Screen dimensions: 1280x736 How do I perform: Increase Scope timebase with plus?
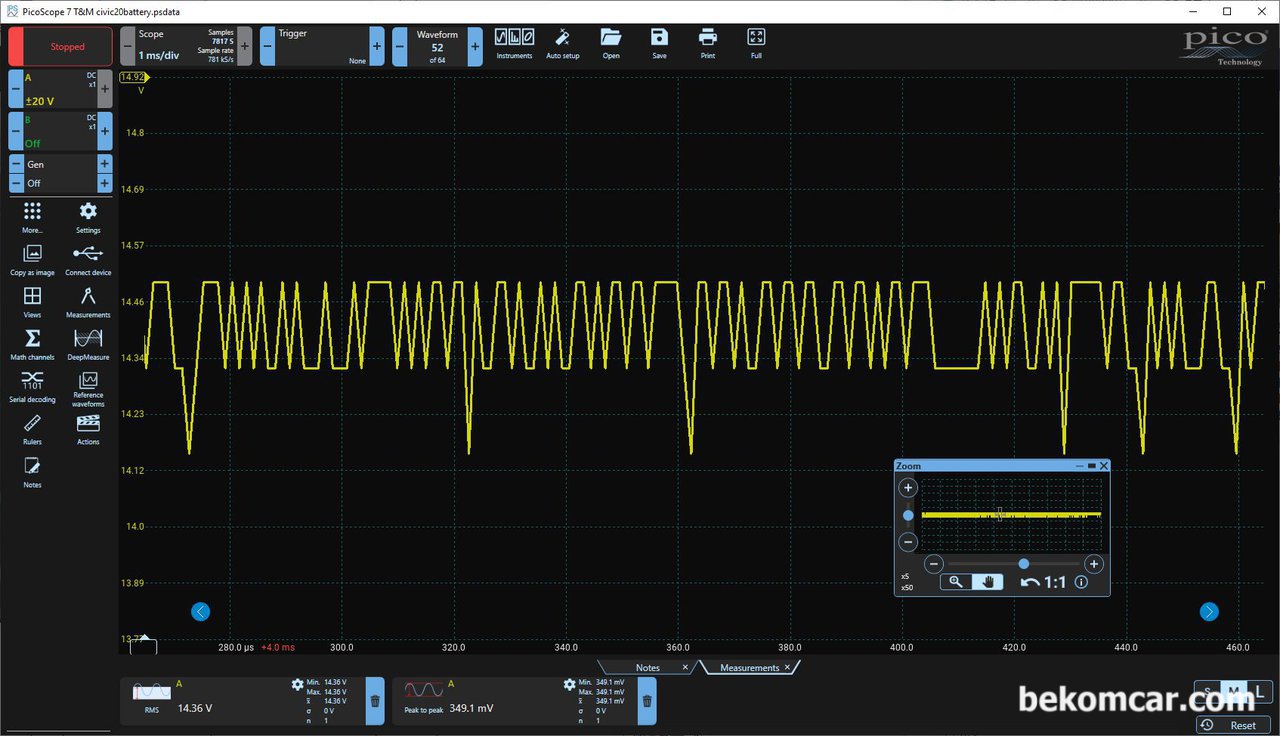[245, 46]
